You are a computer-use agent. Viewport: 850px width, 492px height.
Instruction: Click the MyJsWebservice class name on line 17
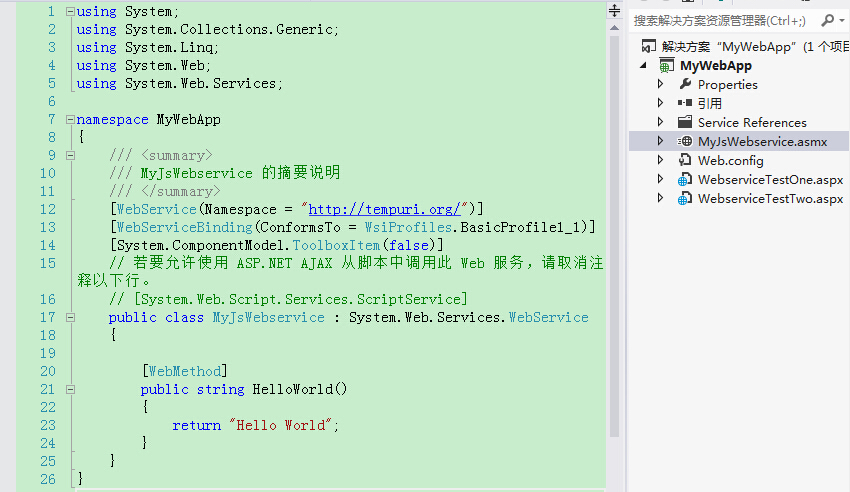pos(268,317)
